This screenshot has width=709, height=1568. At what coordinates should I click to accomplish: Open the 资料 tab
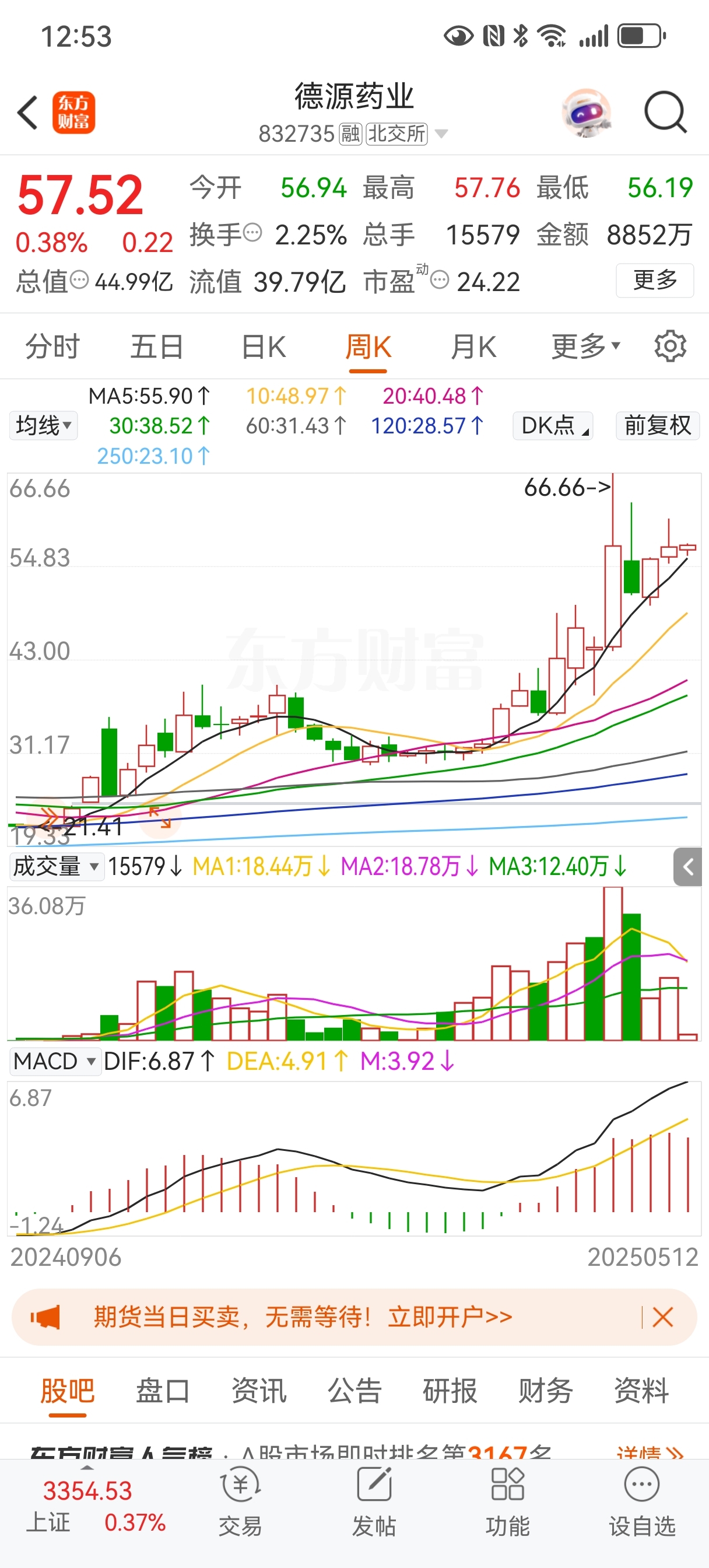coord(641,1391)
